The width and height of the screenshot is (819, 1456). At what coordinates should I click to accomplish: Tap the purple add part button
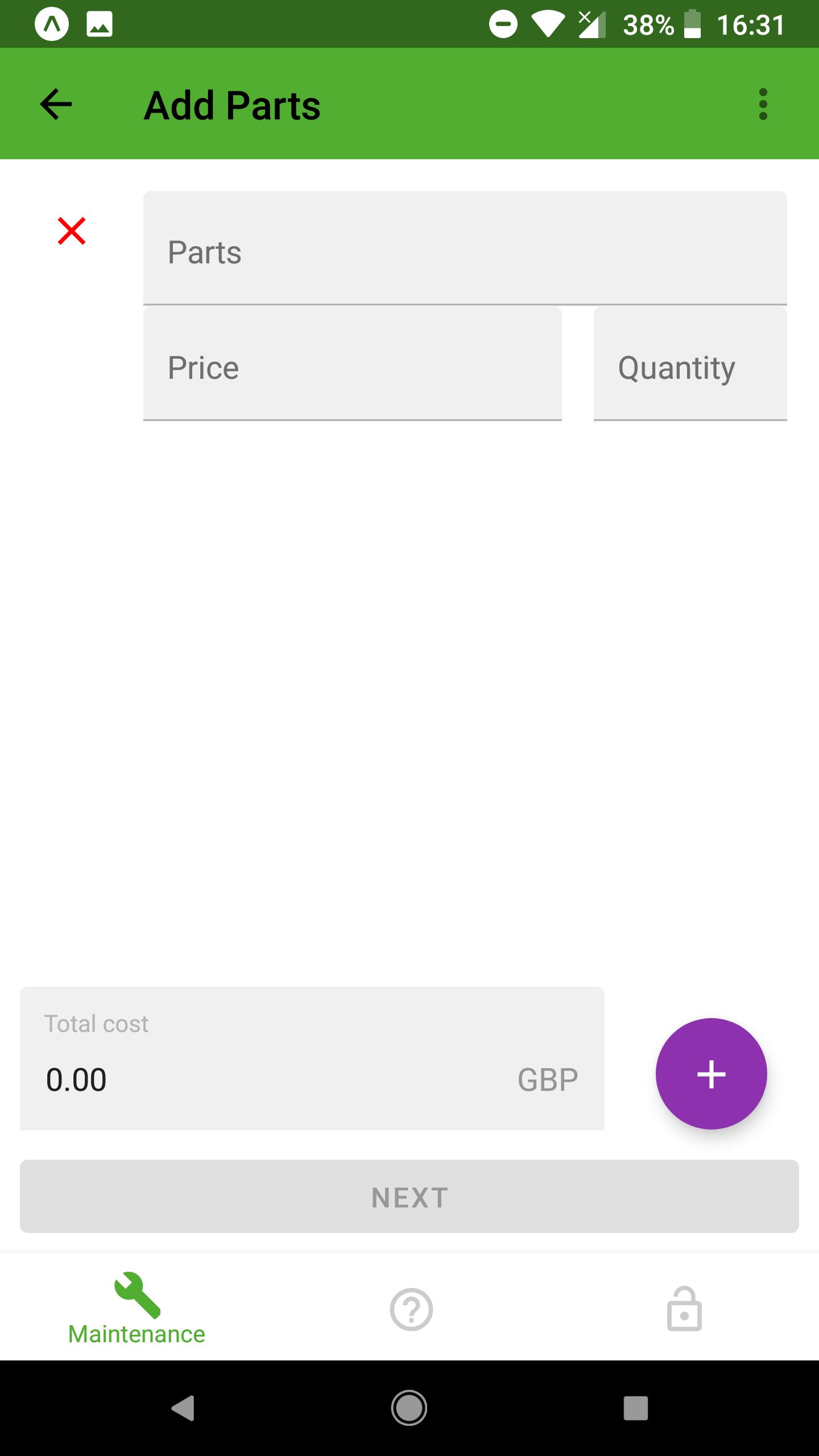[x=711, y=1074]
